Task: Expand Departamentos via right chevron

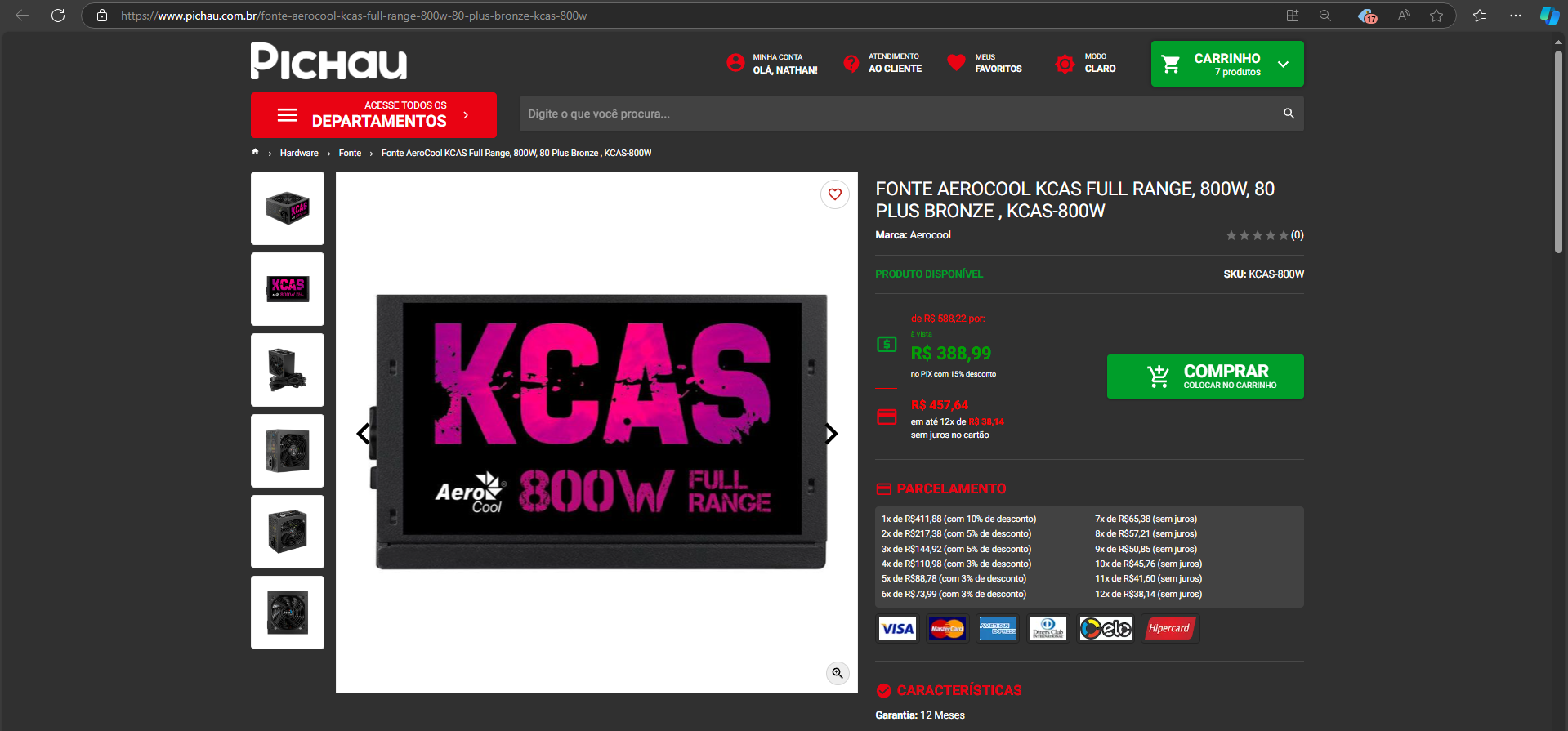Action: pyautogui.click(x=466, y=115)
